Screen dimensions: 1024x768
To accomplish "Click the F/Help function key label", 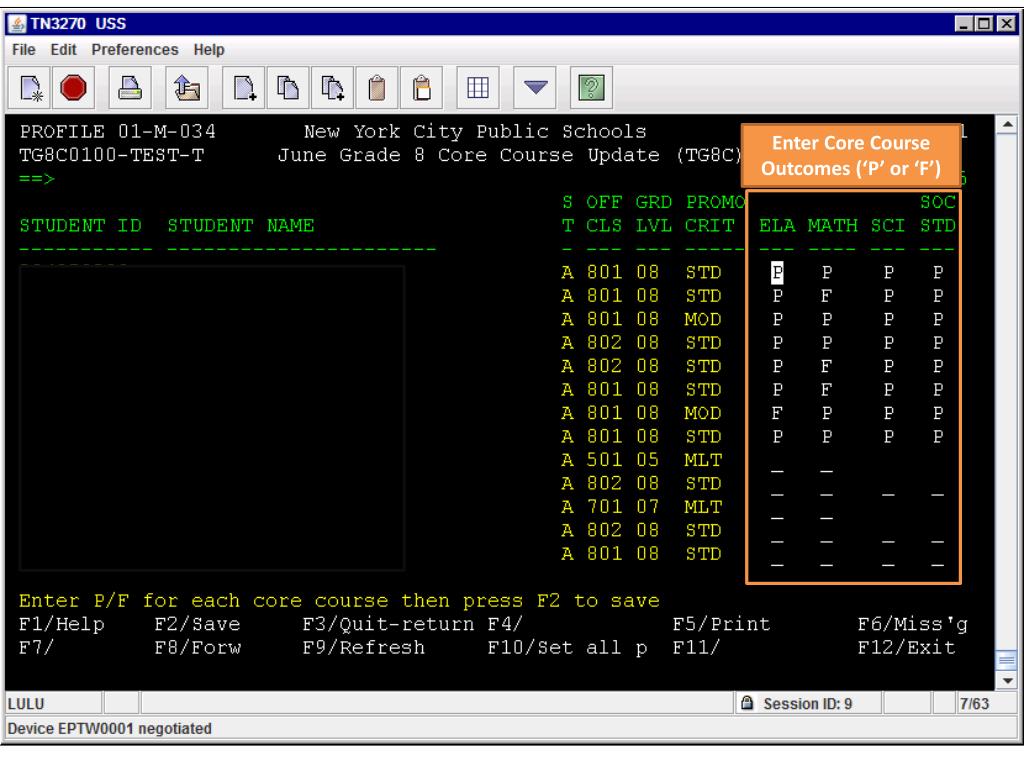I will pyautogui.click(x=62, y=624).
